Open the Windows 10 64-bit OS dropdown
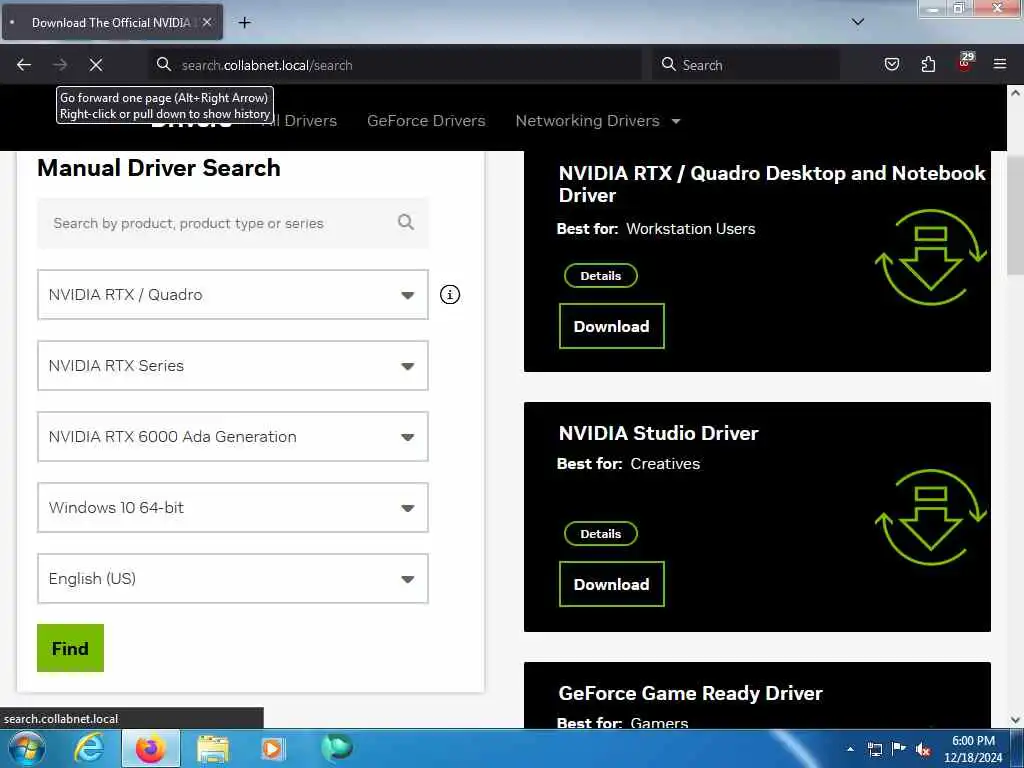 click(233, 507)
